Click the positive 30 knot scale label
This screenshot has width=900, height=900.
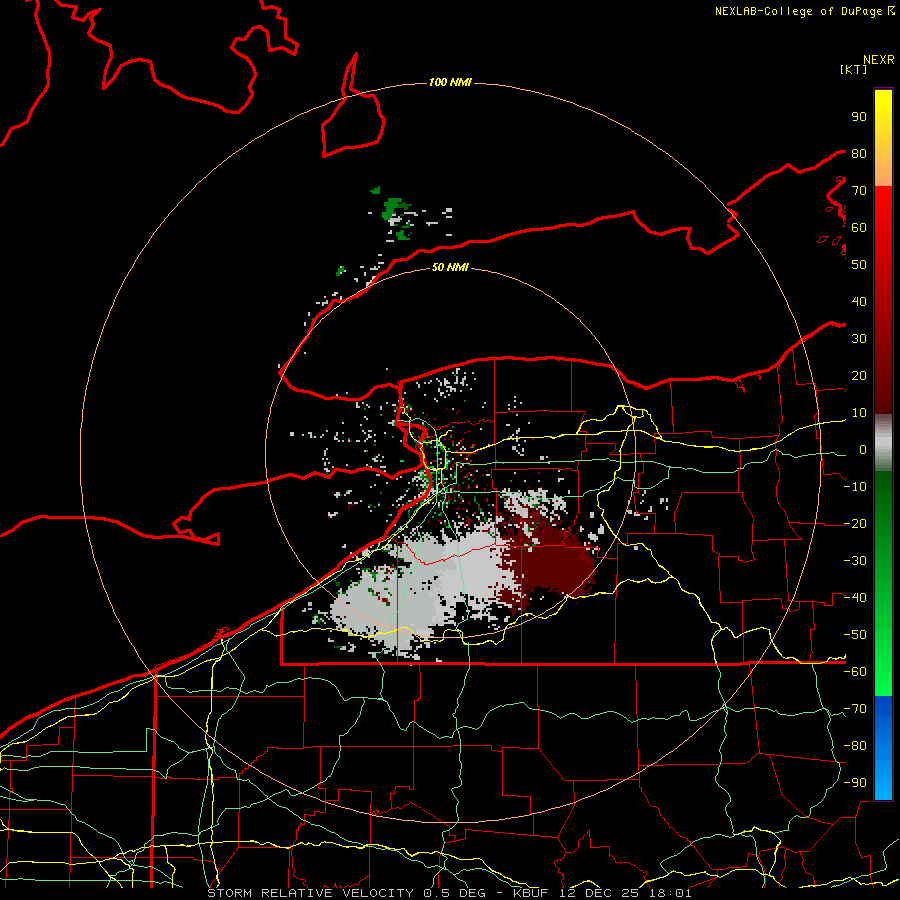pos(859,339)
